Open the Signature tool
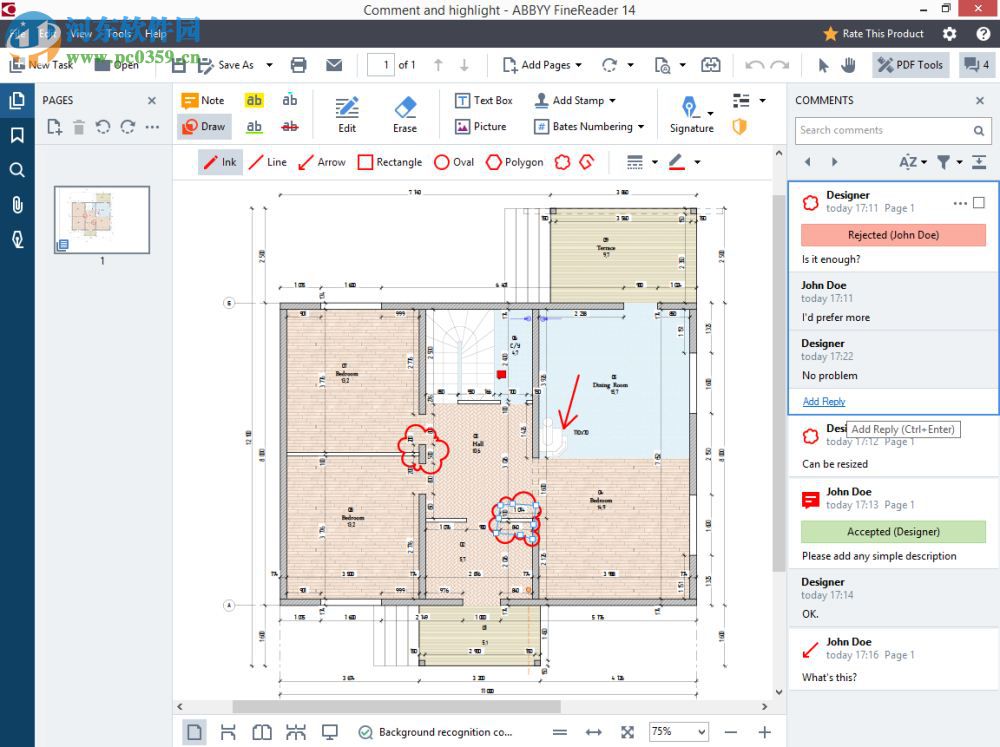Image resolution: width=1000 pixels, height=747 pixels. click(x=691, y=113)
